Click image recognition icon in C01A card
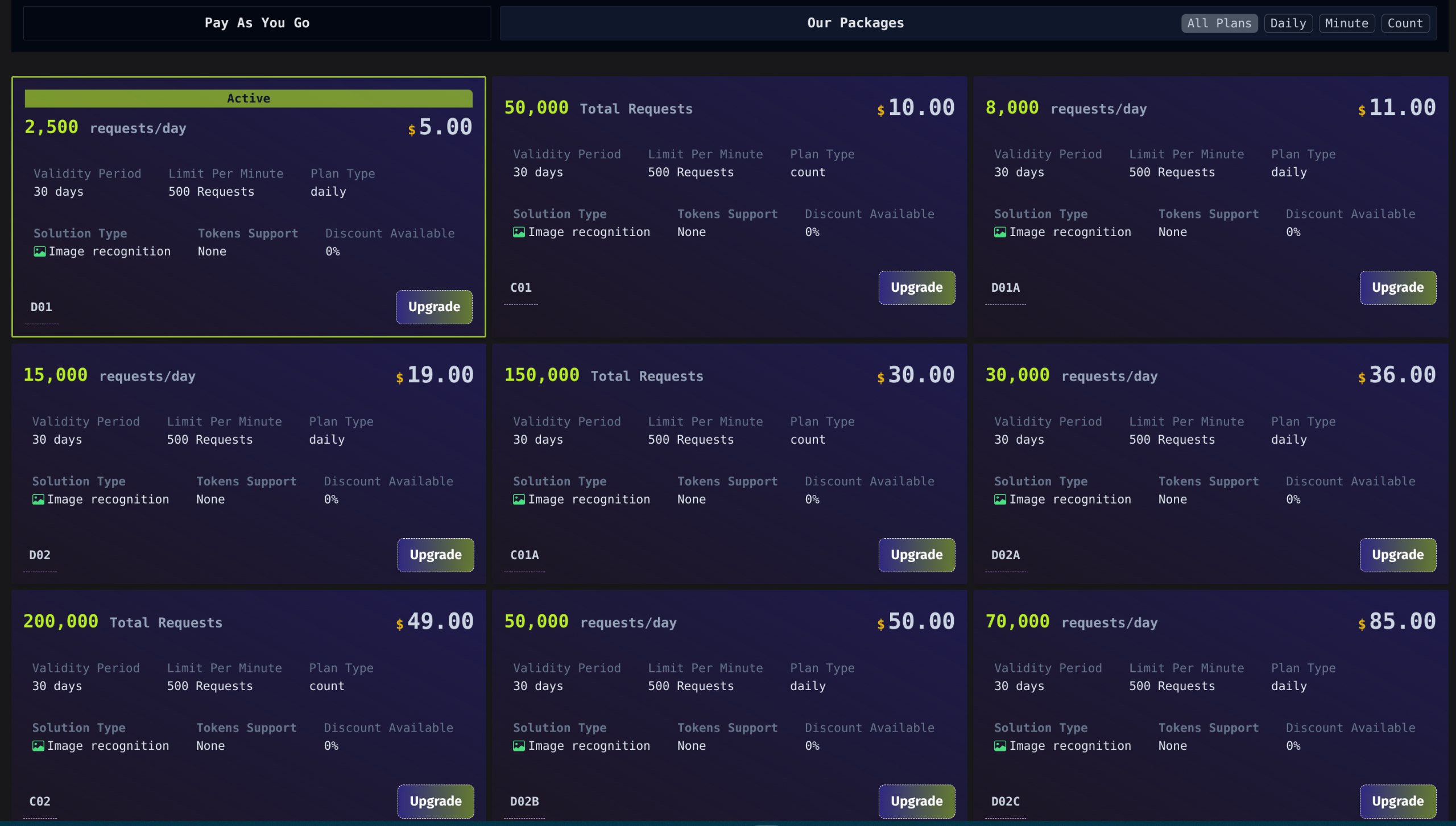This screenshot has height=826, width=1456. click(x=519, y=499)
